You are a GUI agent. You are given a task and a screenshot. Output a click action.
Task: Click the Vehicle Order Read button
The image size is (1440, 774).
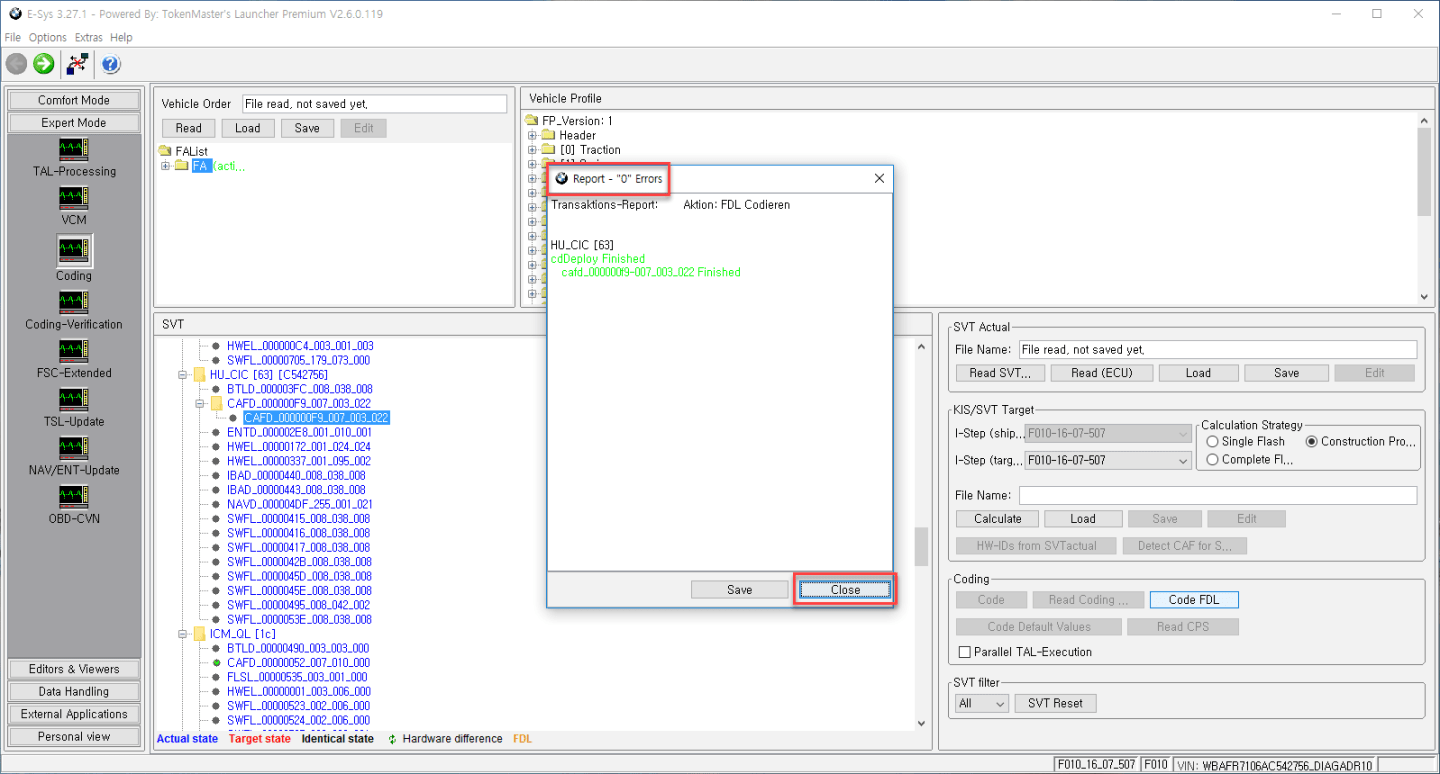(189, 128)
